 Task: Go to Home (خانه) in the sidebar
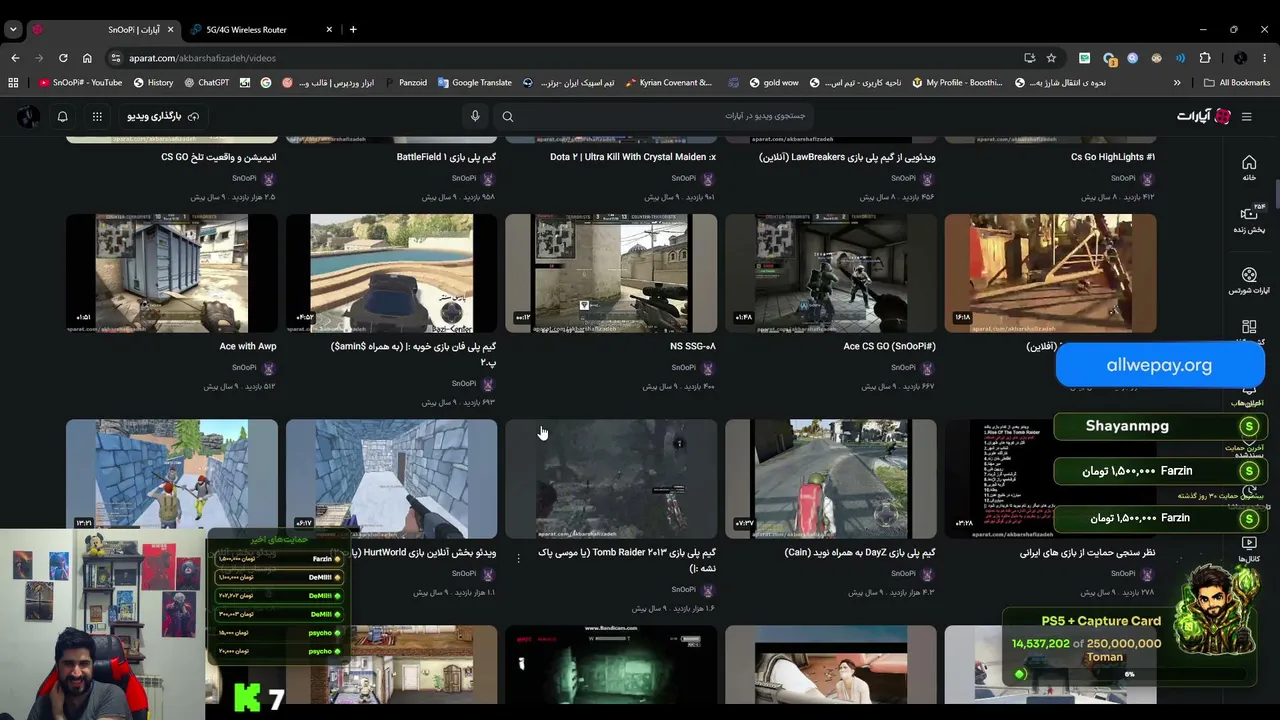(x=1249, y=168)
